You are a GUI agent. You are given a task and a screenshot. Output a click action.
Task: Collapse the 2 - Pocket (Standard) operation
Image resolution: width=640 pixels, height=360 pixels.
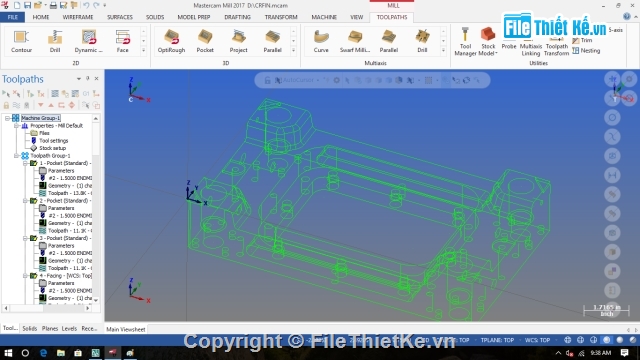tap(25, 201)
